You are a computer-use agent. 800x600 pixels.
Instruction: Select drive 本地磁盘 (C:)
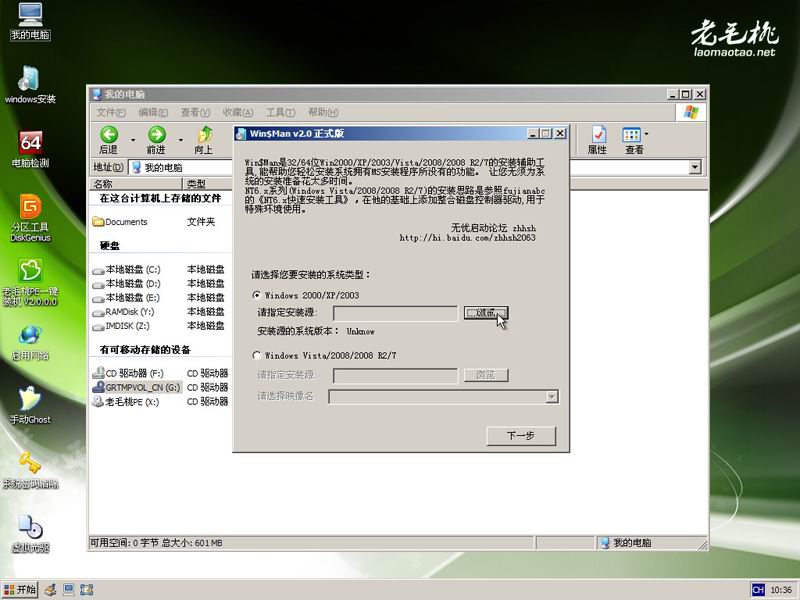[x=127, y=269]
